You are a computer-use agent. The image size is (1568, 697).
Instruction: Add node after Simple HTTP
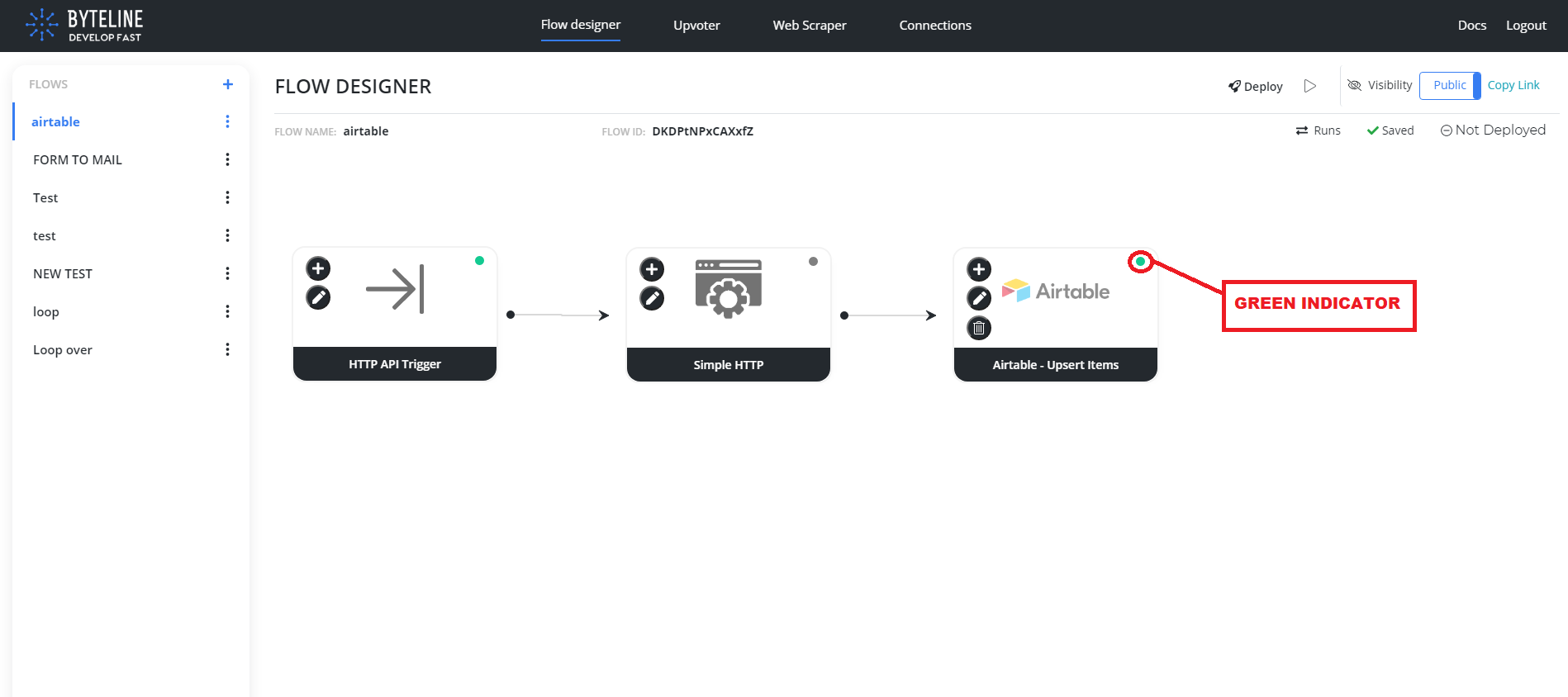click(x=652, y=269)
